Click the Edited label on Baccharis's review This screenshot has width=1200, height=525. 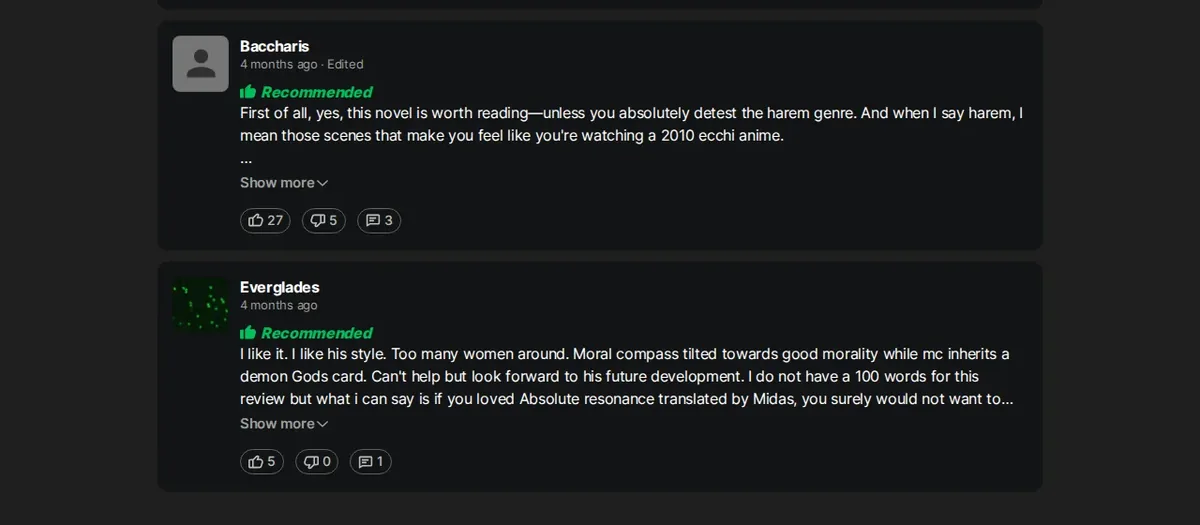(345, 64)
